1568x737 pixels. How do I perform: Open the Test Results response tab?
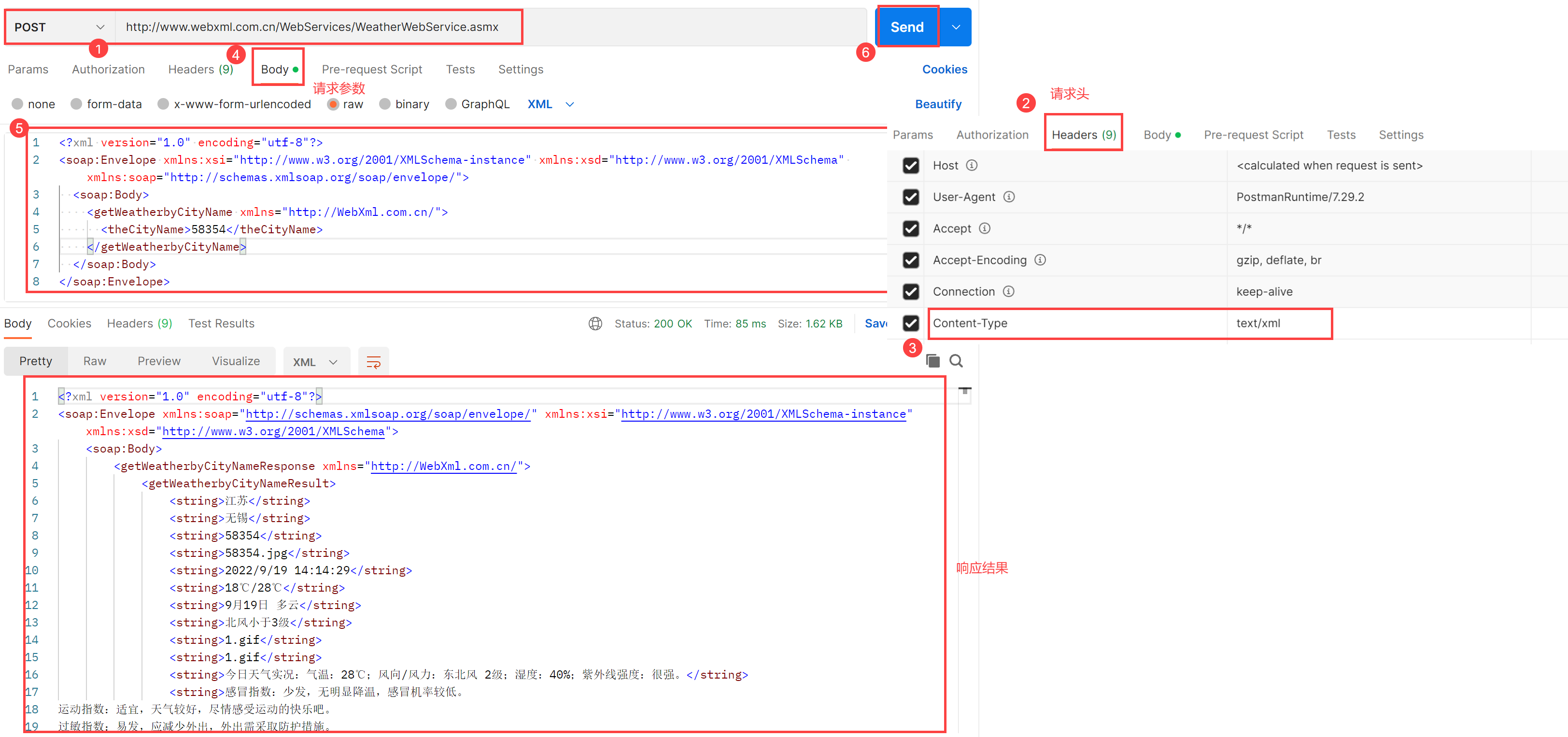pyautogui.click(x=221, y=324)
